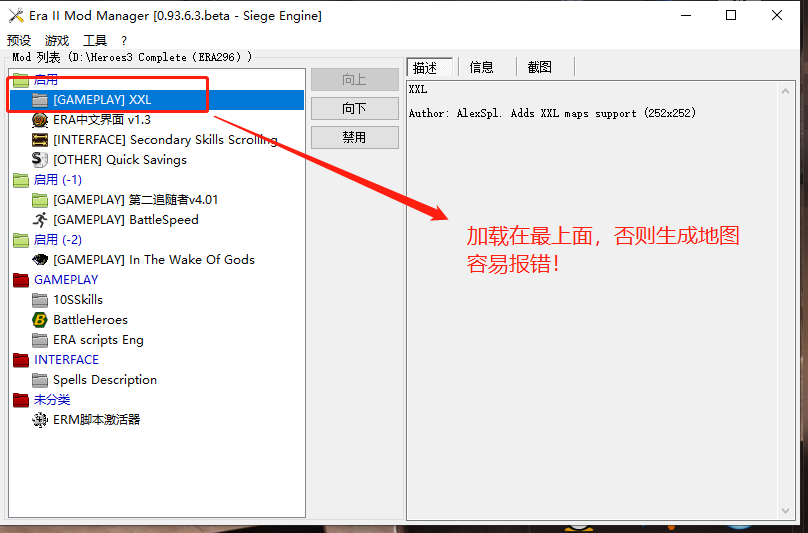Select the 10SSkills mod entry
The image size is (808, 533).
78,299
